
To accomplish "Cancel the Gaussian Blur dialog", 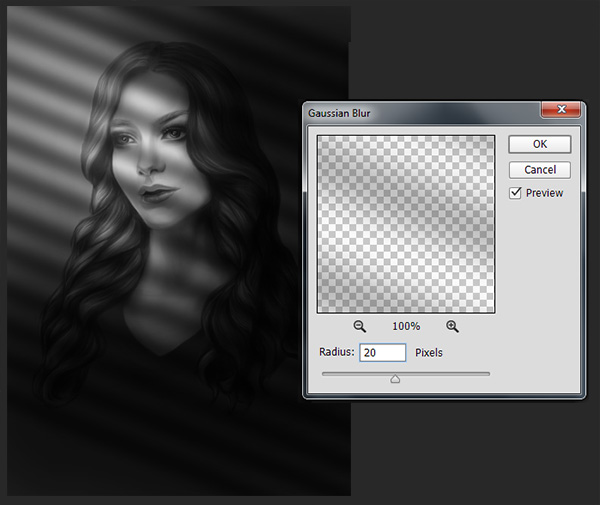I will [x=540, y=169].
